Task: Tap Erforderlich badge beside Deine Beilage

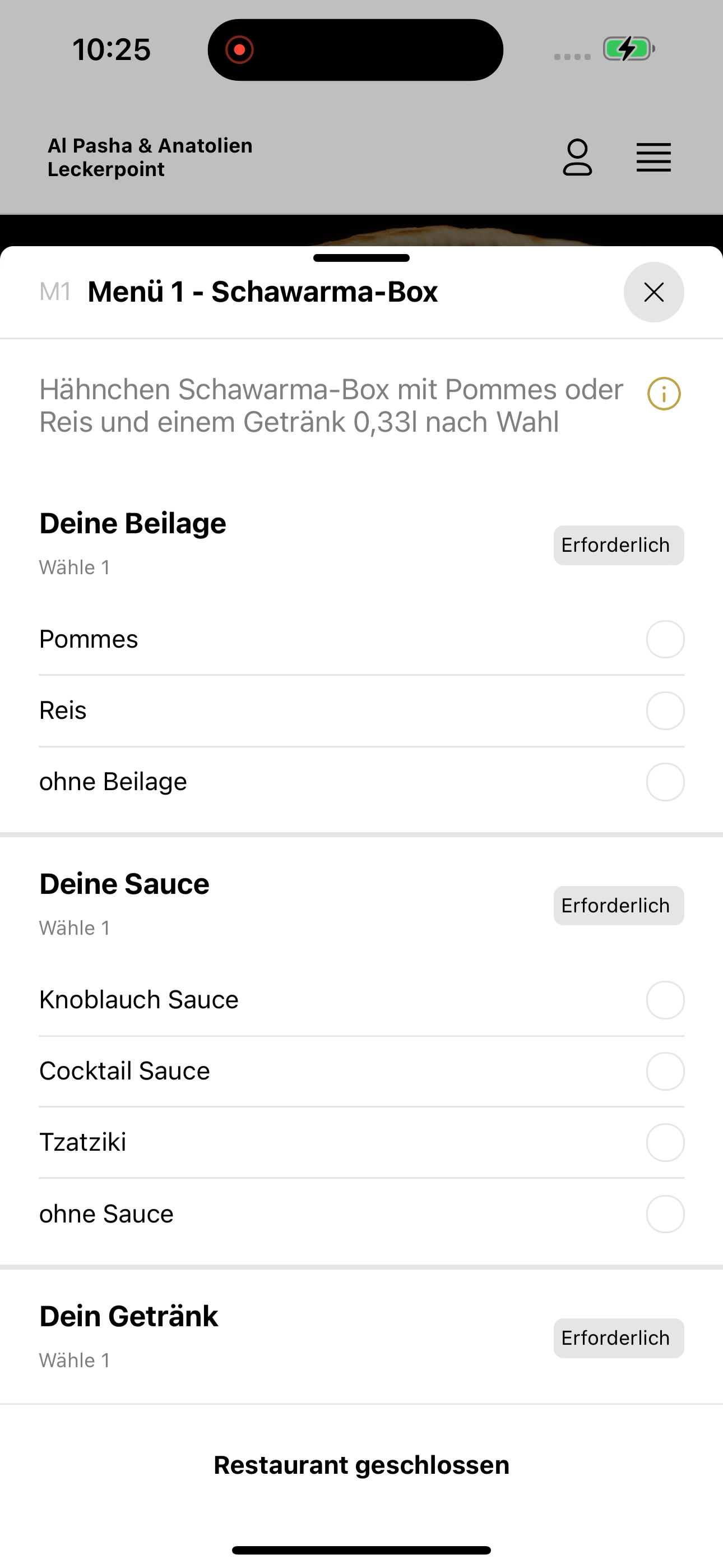Action: (618, 545)
